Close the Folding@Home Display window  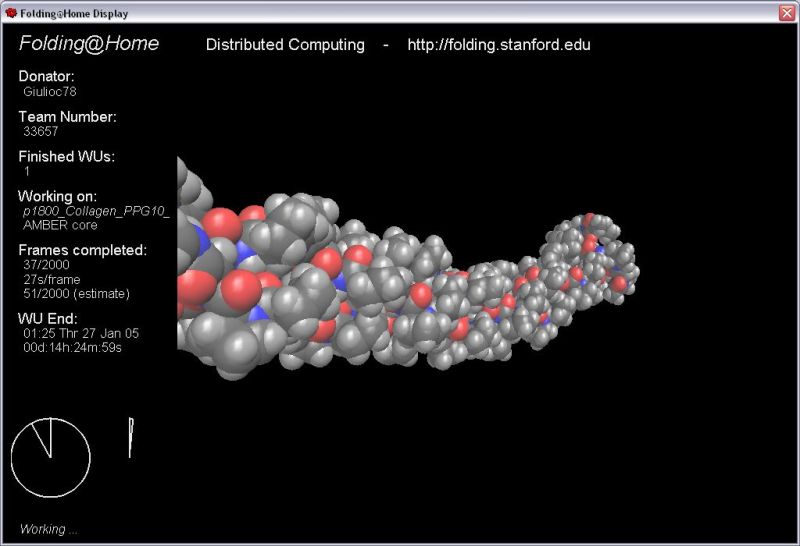click(786, 12)
